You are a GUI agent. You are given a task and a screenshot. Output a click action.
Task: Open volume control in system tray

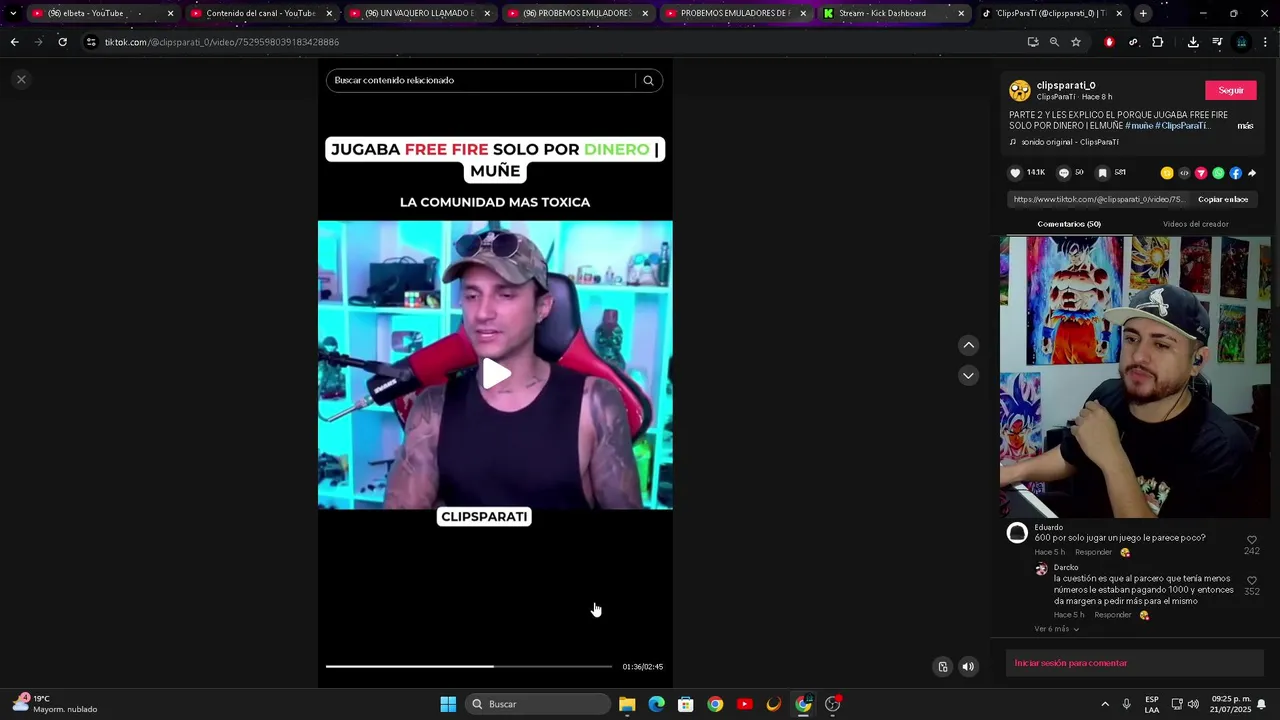pyautogui.click(x=1193, y=704)
